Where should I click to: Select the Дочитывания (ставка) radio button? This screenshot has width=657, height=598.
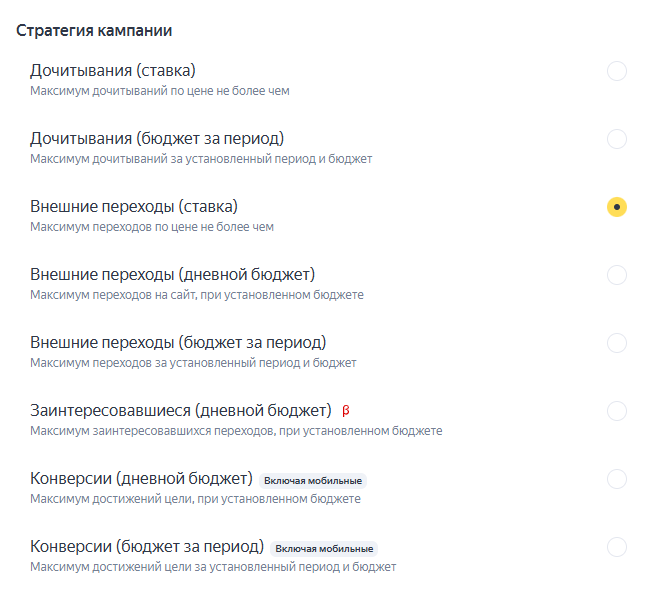617,71
